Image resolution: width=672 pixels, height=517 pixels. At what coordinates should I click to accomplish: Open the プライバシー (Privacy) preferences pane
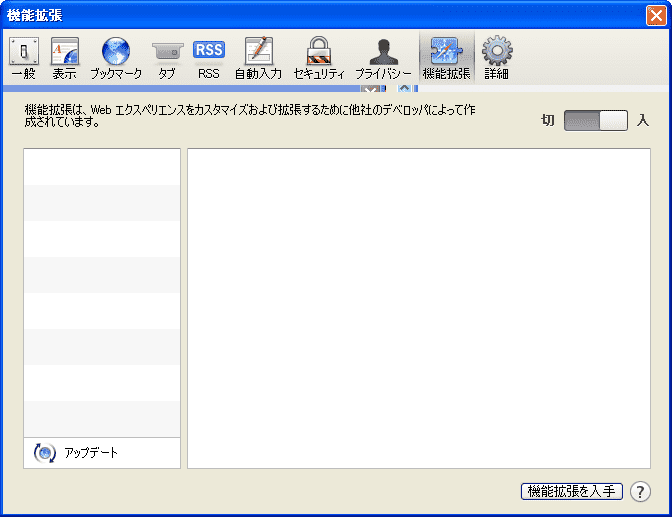coord(383,58)
